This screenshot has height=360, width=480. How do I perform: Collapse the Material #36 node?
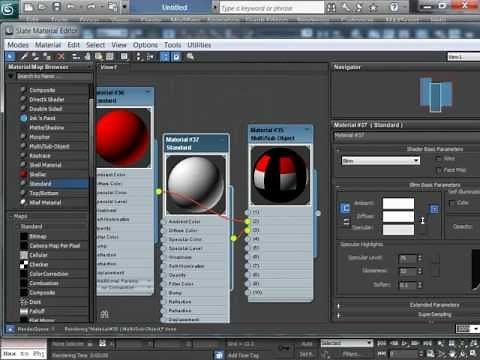coord(148,92)
